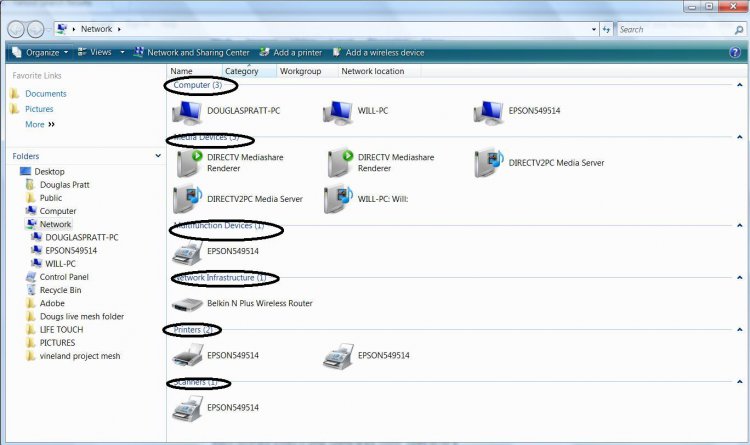The image size is (750, 445).
Task: Sort by the Workgroup column header
Action: tap(307, 71)
